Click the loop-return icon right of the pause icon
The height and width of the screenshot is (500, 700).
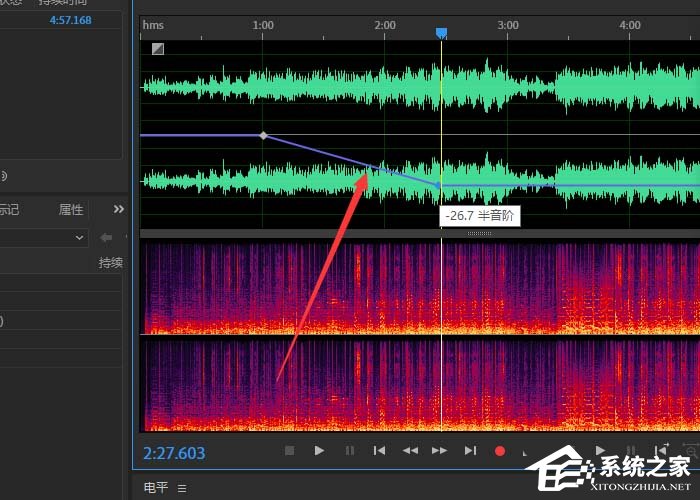pos(660,450)
